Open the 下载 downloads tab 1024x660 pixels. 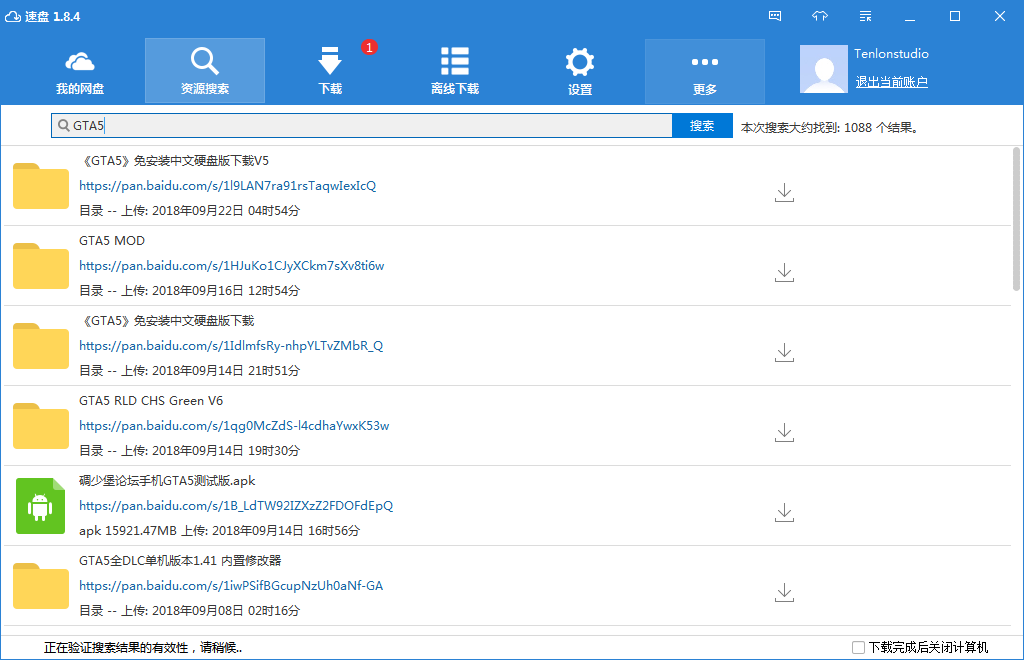[x=330, y=71]
